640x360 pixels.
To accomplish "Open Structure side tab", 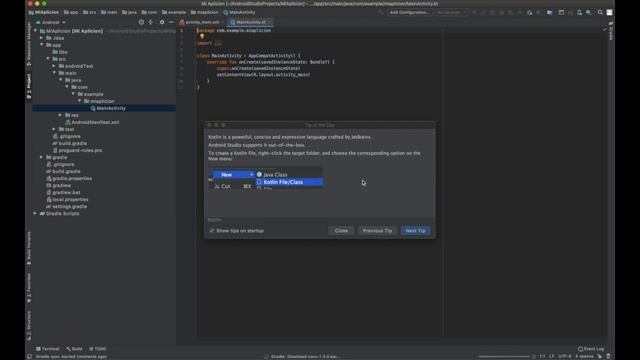I will point(29,325).
